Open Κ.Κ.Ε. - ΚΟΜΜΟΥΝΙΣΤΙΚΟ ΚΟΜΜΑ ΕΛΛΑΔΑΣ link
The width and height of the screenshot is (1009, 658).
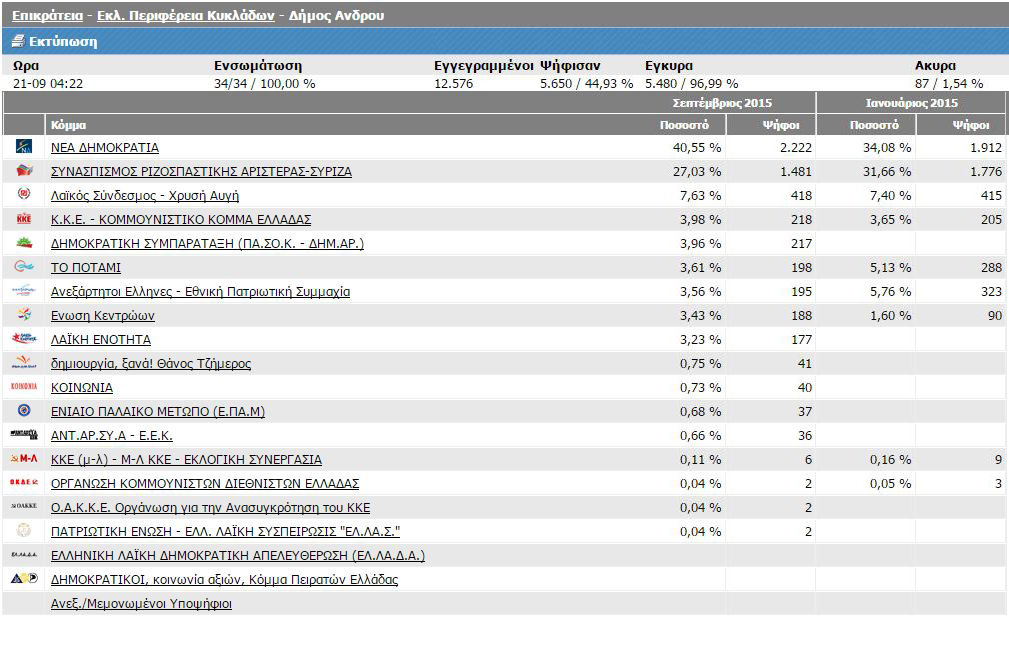(x=181, y=219)
